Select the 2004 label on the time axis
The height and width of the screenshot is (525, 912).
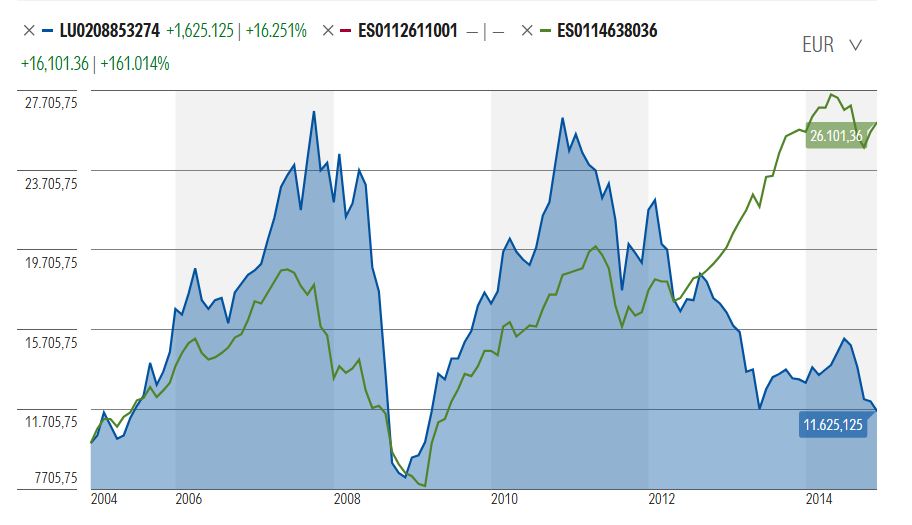103,498
